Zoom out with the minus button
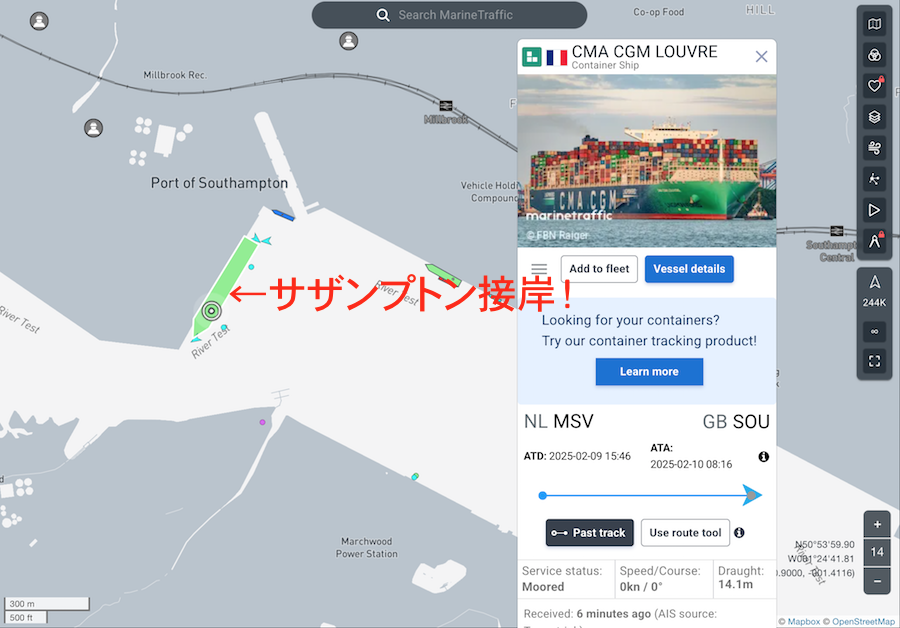 point(877,581)
